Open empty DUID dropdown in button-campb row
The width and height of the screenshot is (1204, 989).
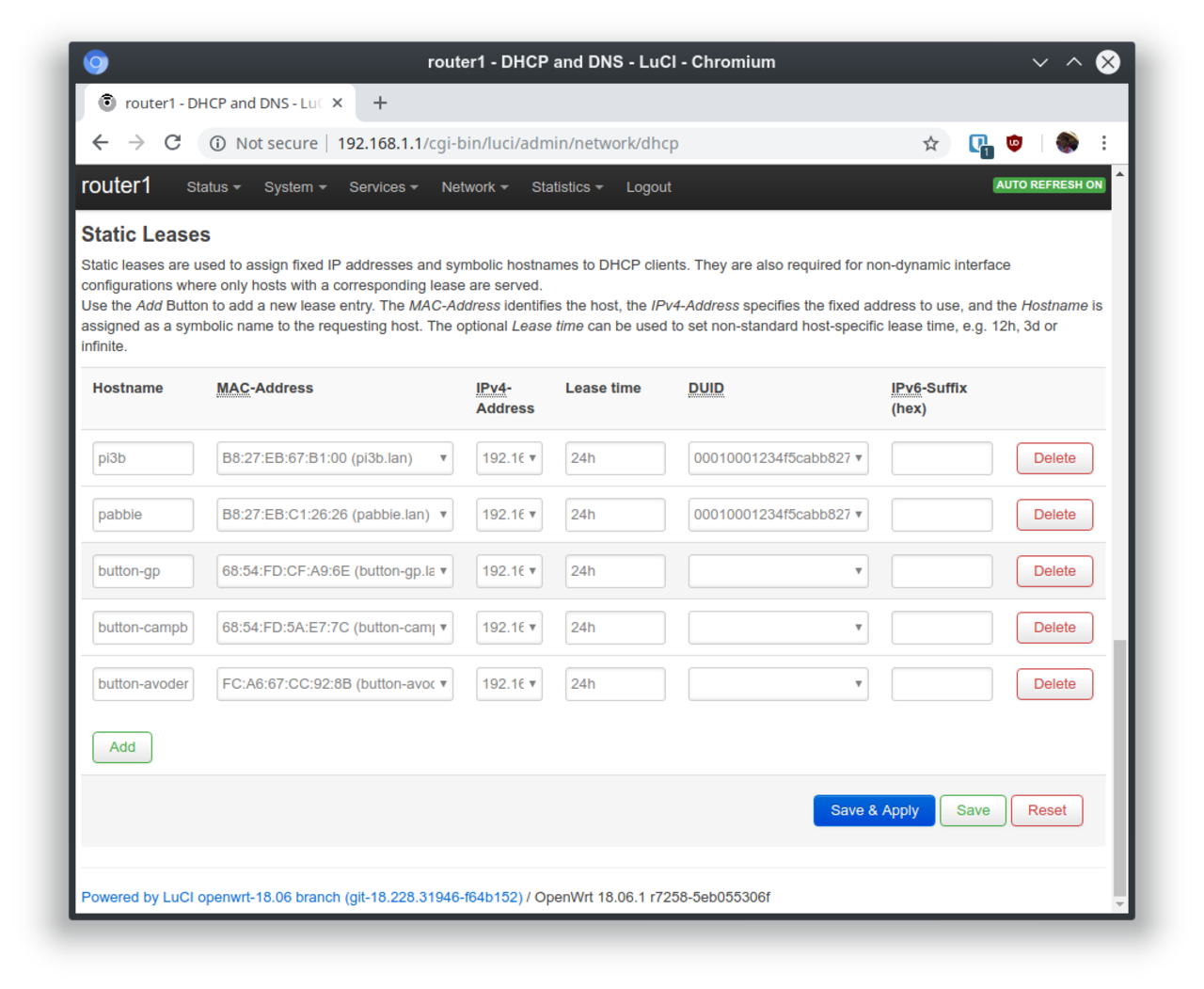(778, 628)
